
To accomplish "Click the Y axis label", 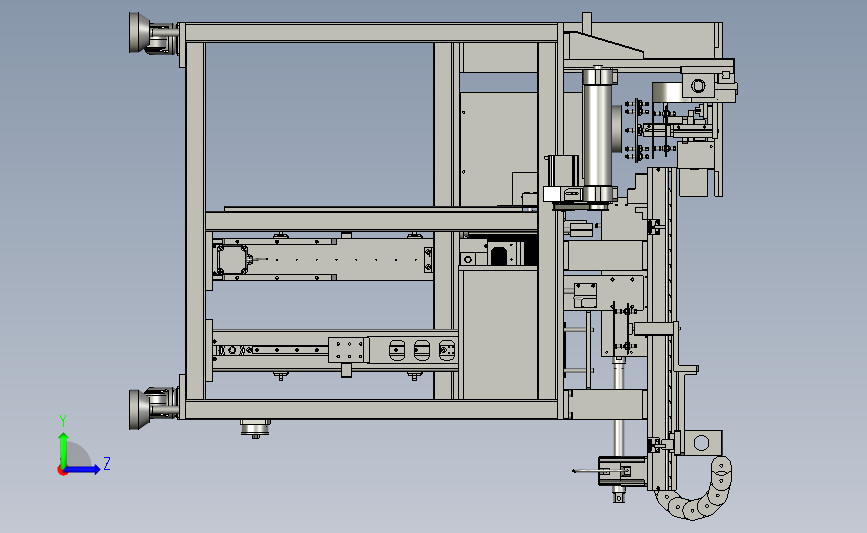I will pos(63,421).
